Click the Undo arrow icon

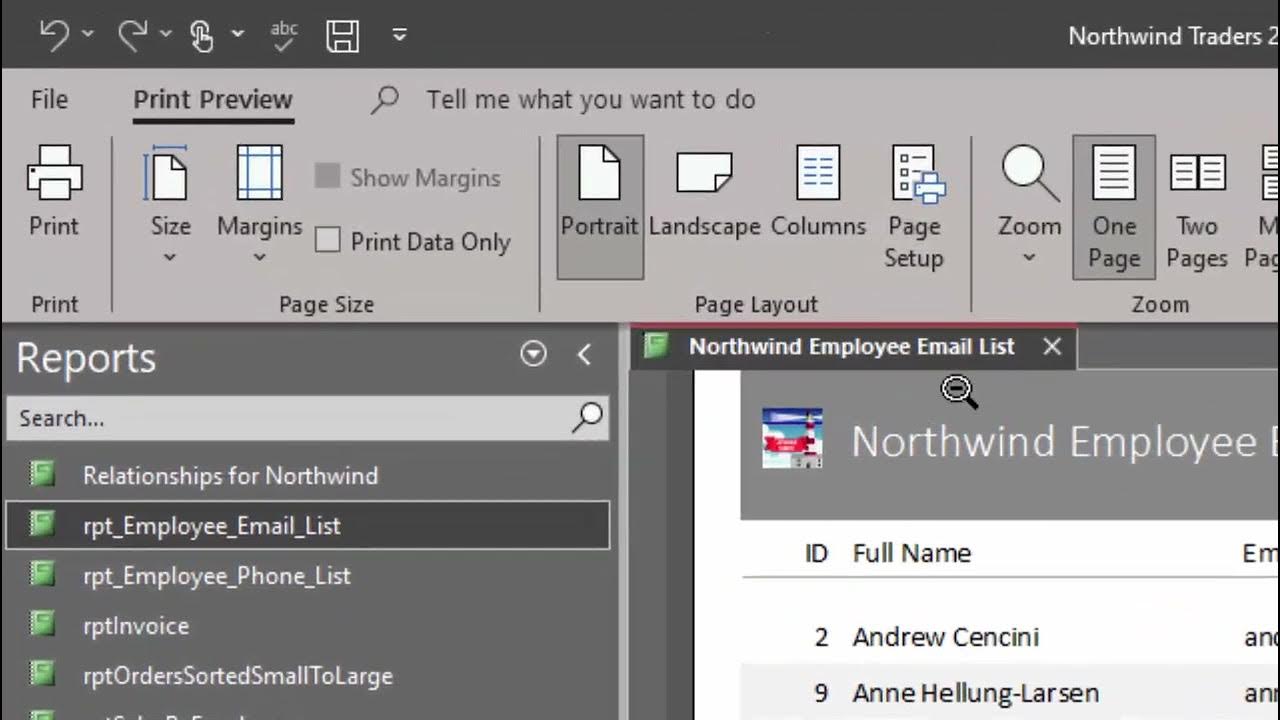pos(54,35)
